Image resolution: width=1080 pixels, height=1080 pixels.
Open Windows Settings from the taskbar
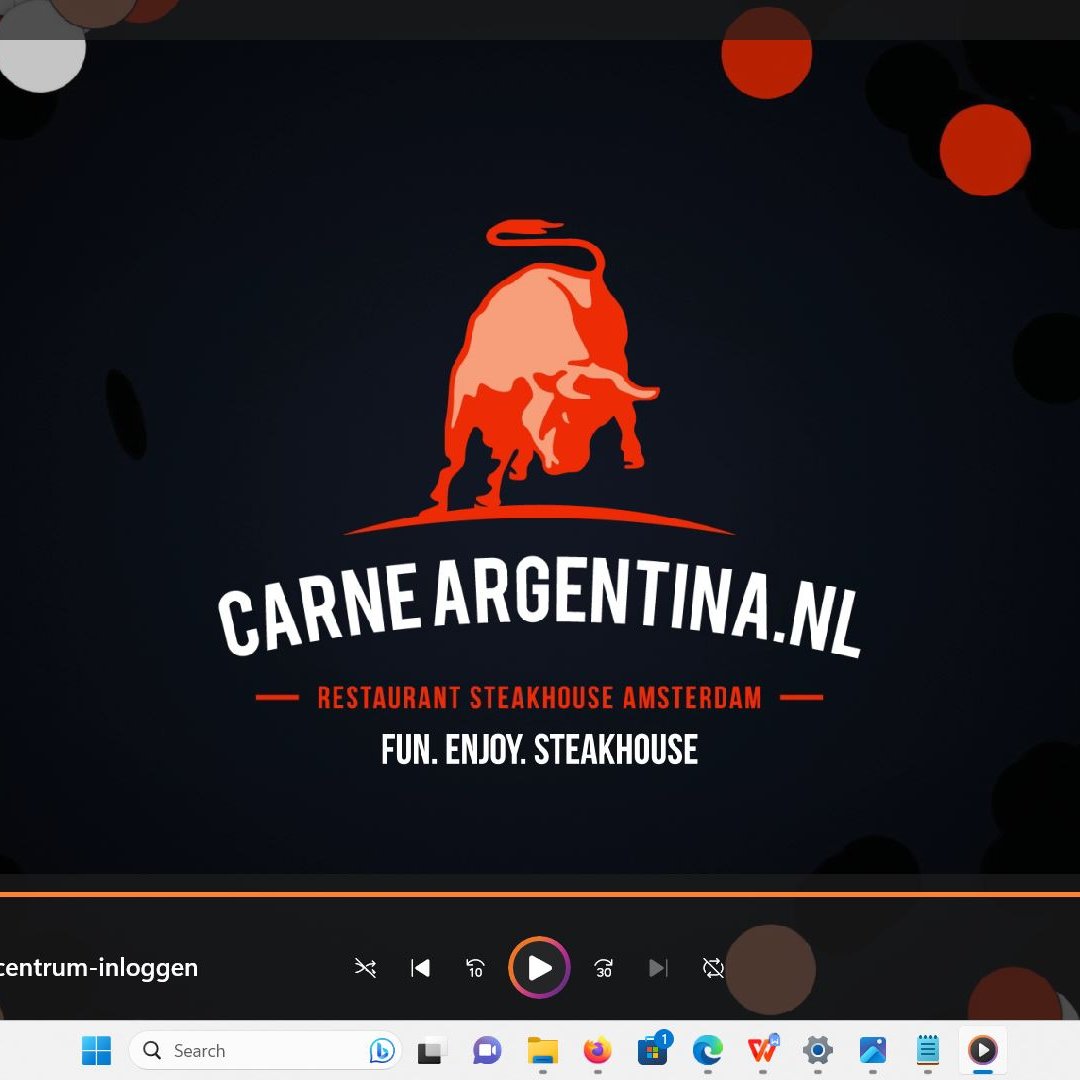click(817, 1050)
